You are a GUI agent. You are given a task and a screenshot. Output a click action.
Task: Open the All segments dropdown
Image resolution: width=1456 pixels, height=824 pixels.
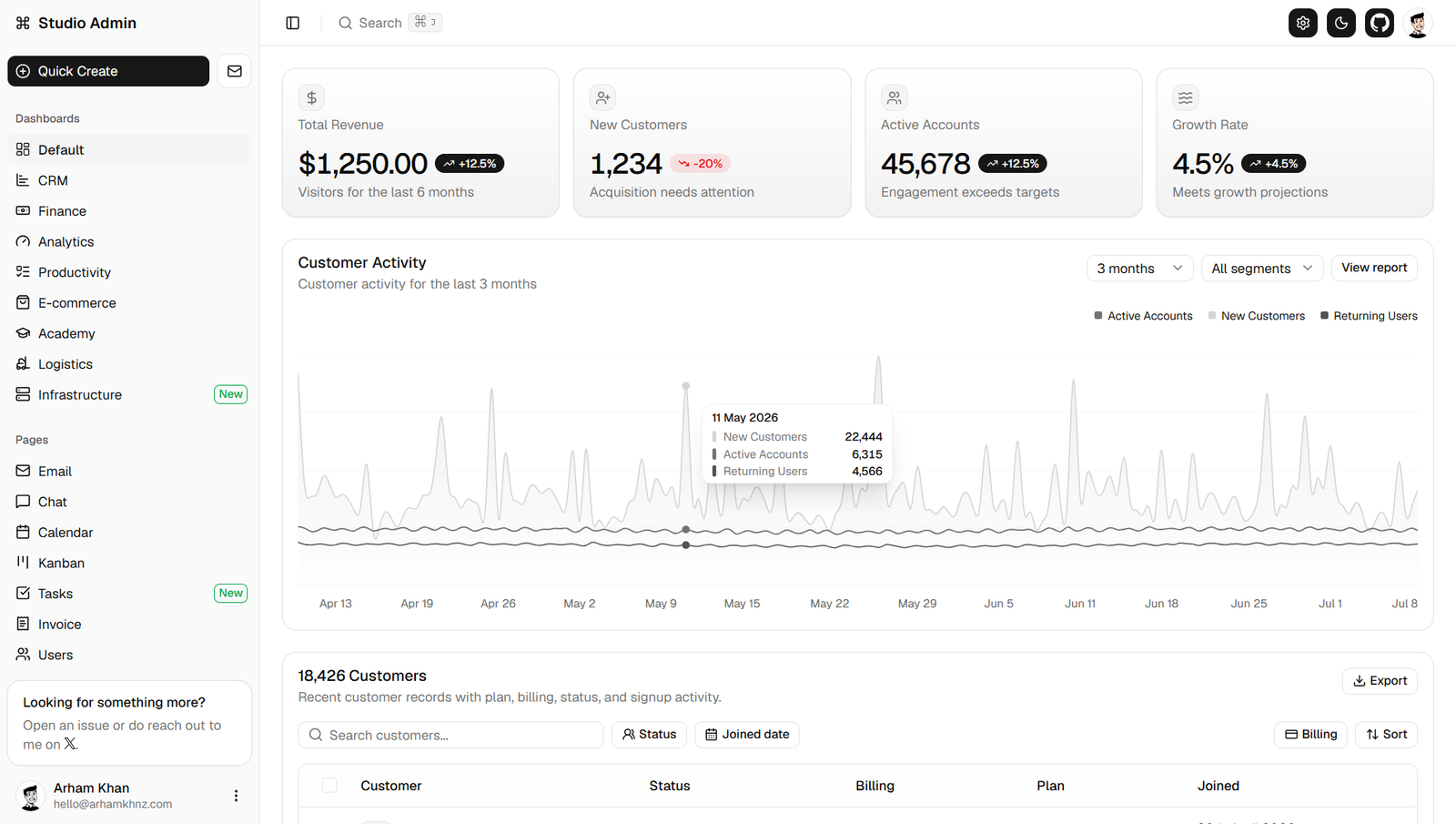(1262, 268)
